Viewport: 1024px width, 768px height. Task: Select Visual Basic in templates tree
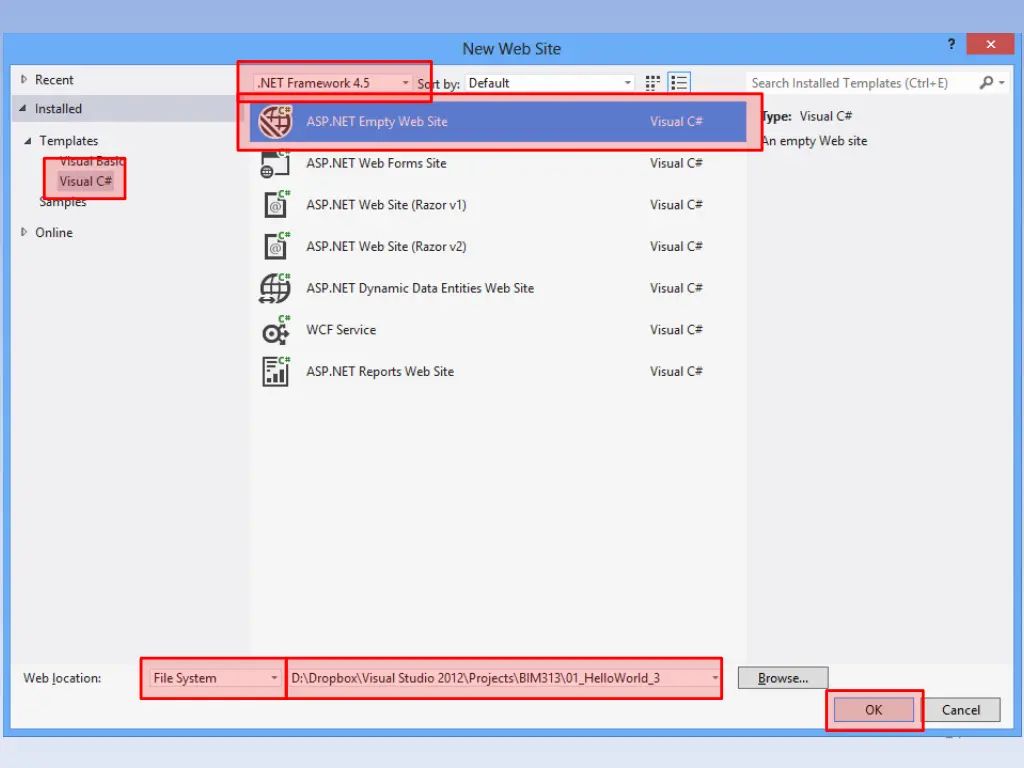coord(91,161)
